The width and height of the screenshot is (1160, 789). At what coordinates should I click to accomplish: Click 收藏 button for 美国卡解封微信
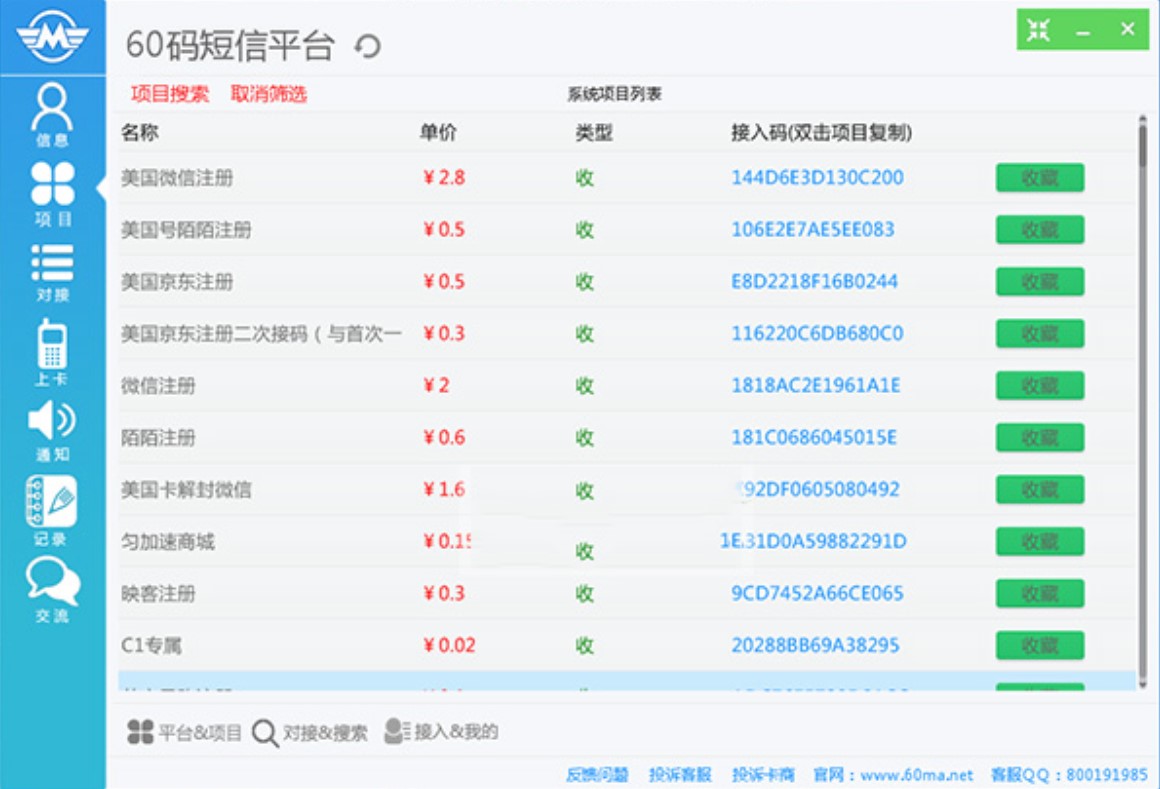1039,490
